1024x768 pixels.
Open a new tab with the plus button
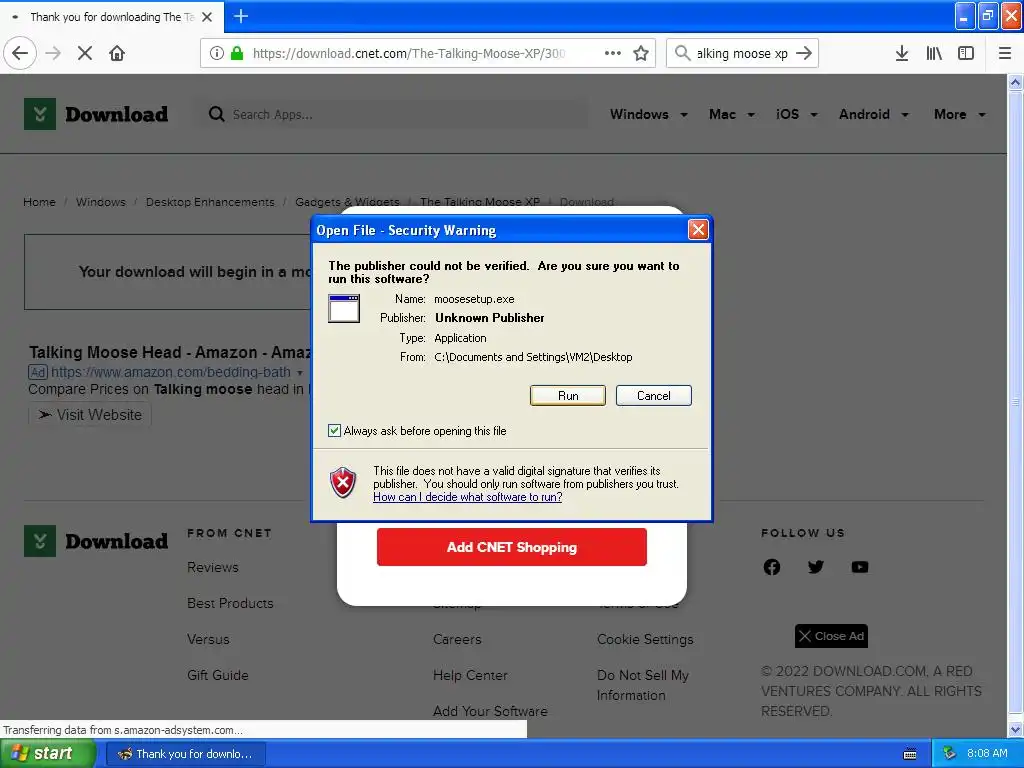point(240,16)
